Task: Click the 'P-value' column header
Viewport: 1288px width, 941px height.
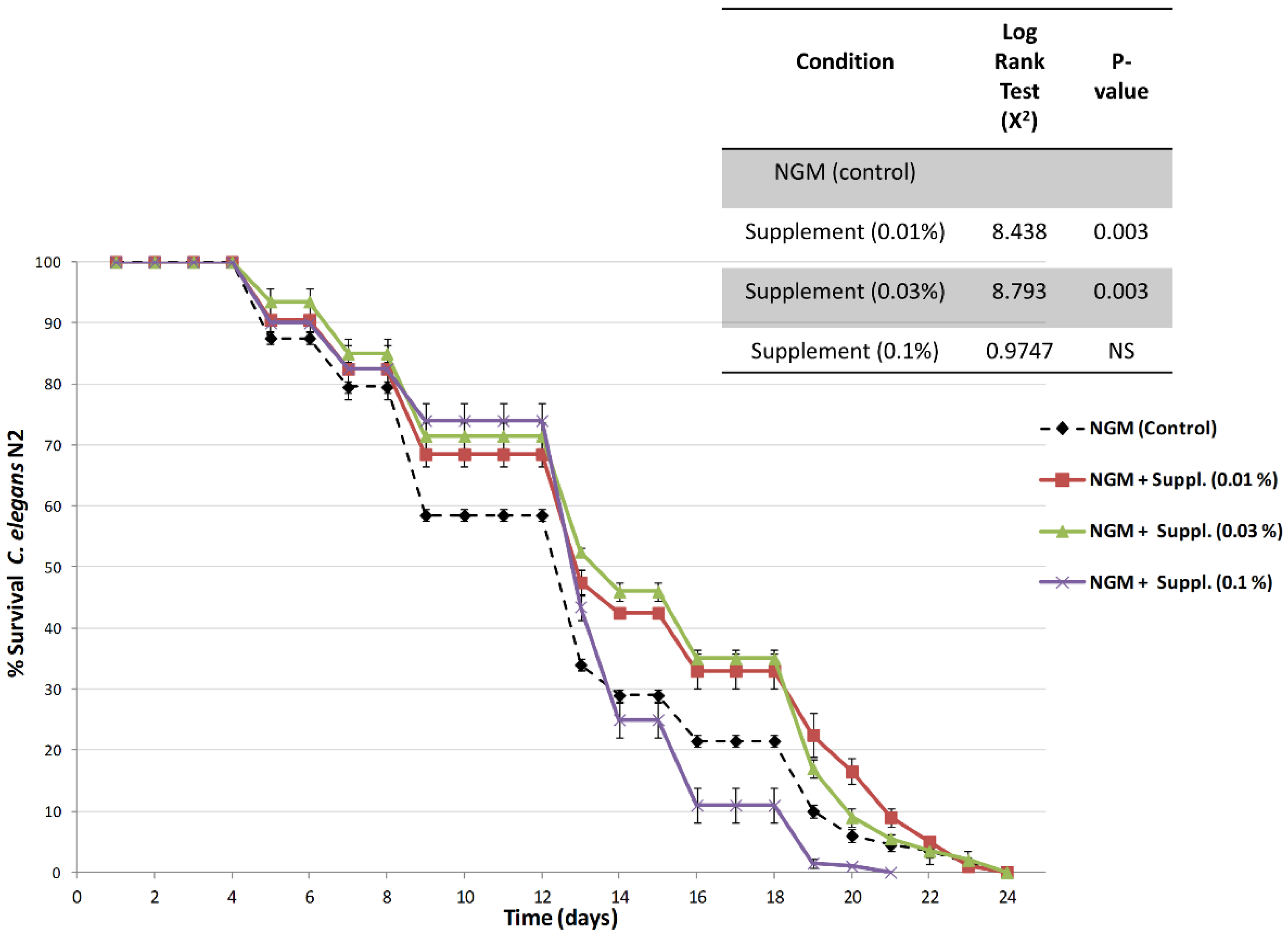Action: (1121, 76)
